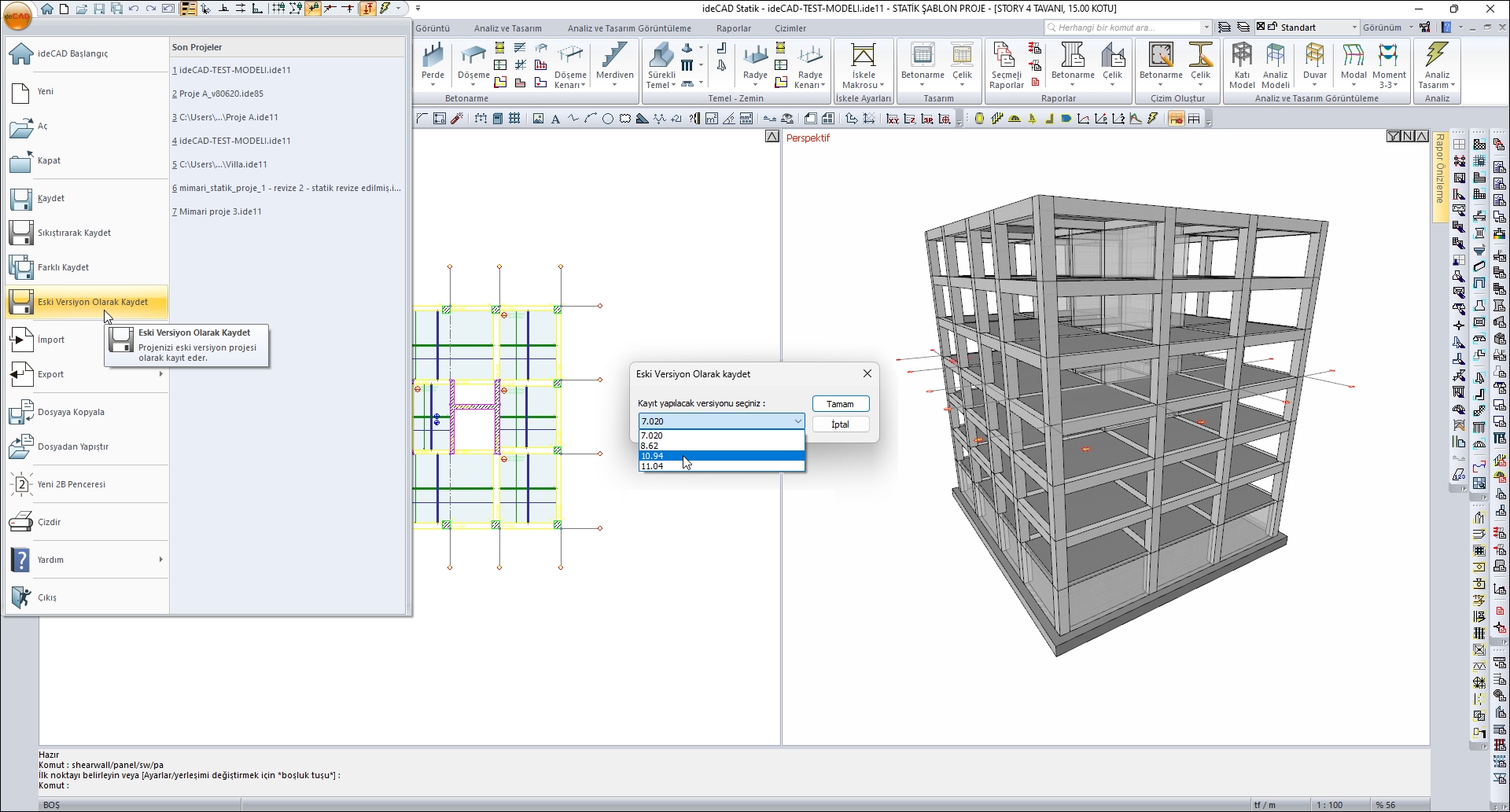The image size is (1510, 812).
Task: Switch to the Raporlar ribbon tab
Action: click(733, 28)
